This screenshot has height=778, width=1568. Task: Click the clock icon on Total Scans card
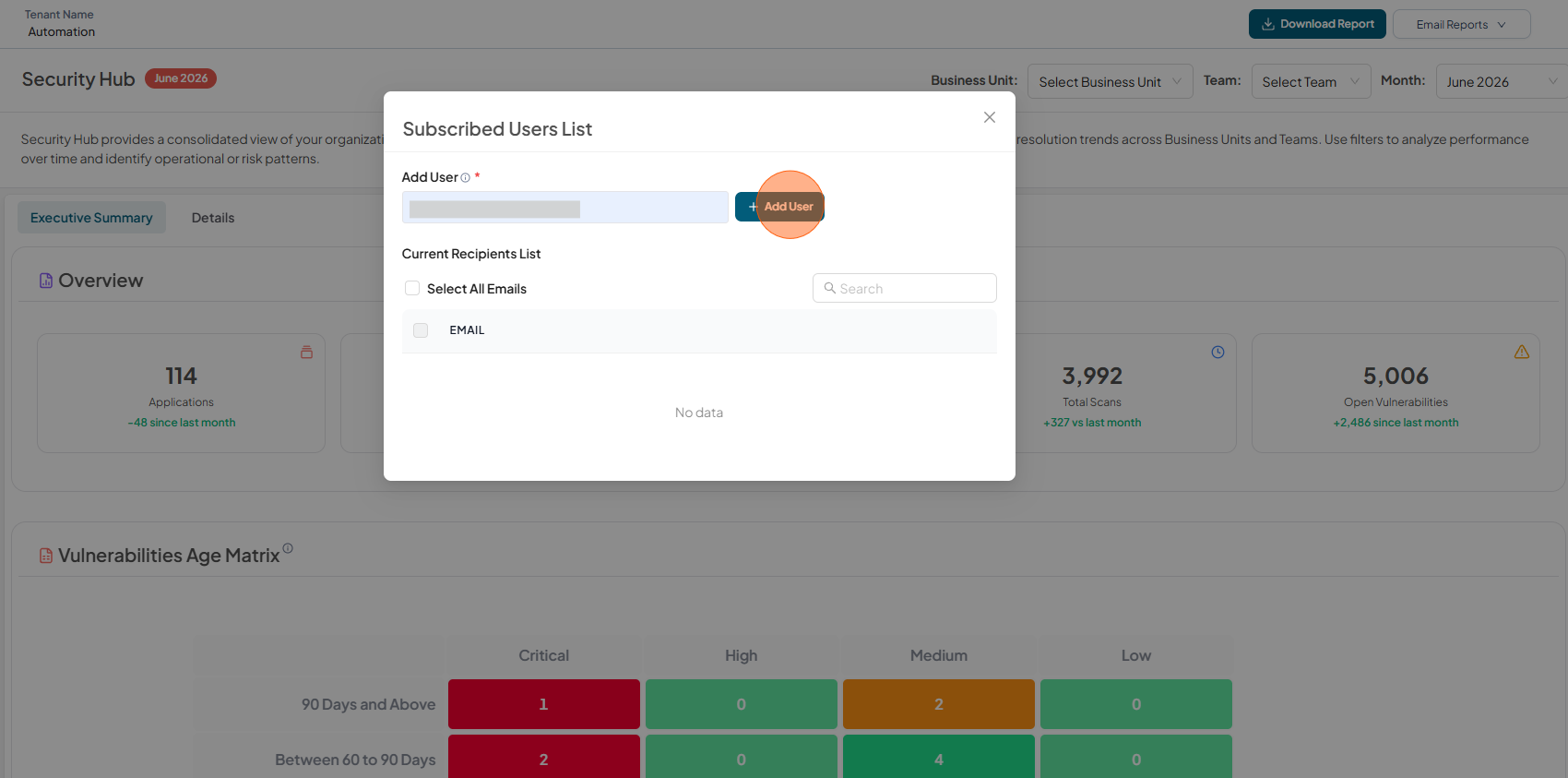point(1218,352)
